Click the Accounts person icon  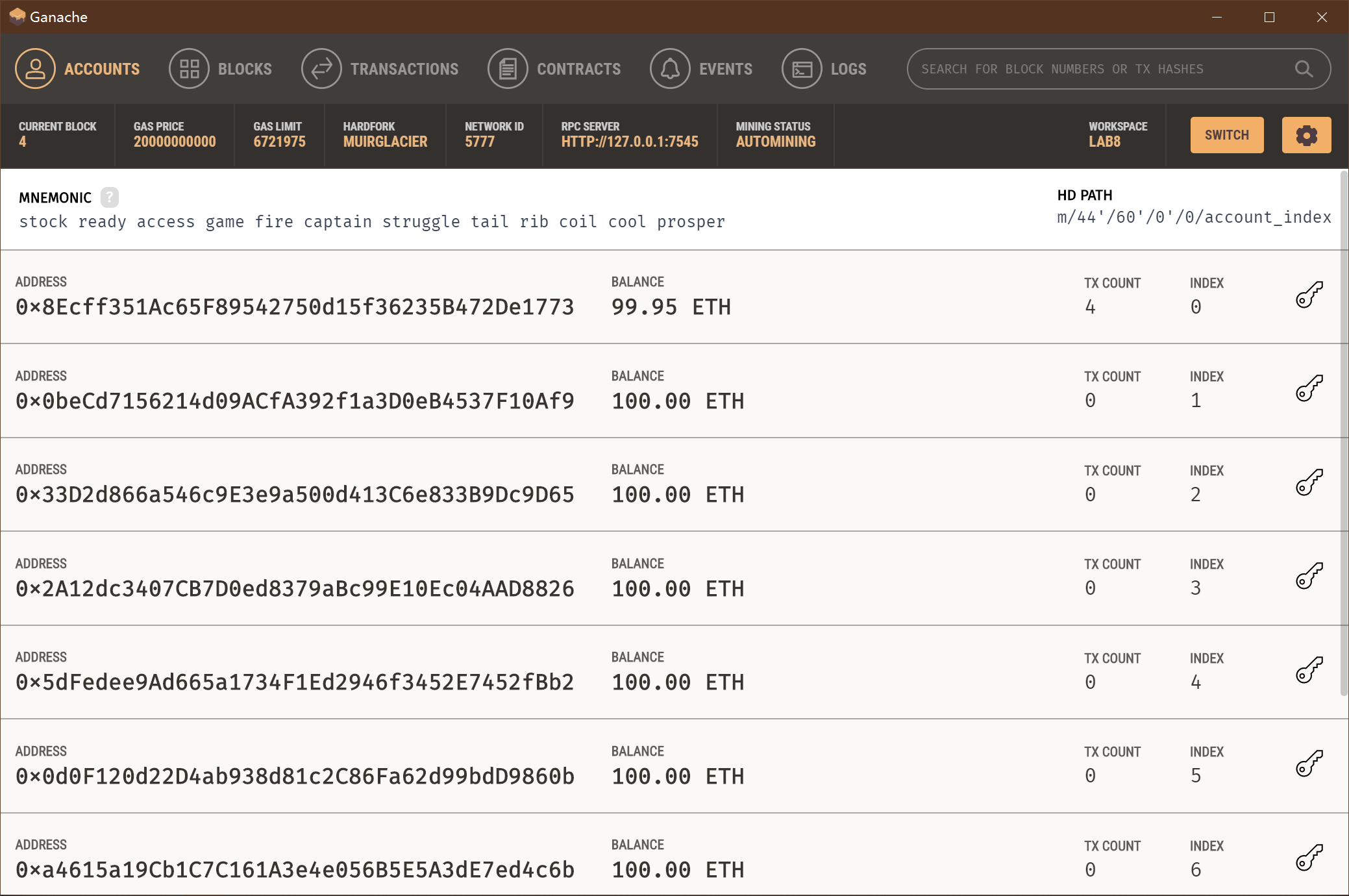point(35,69)
